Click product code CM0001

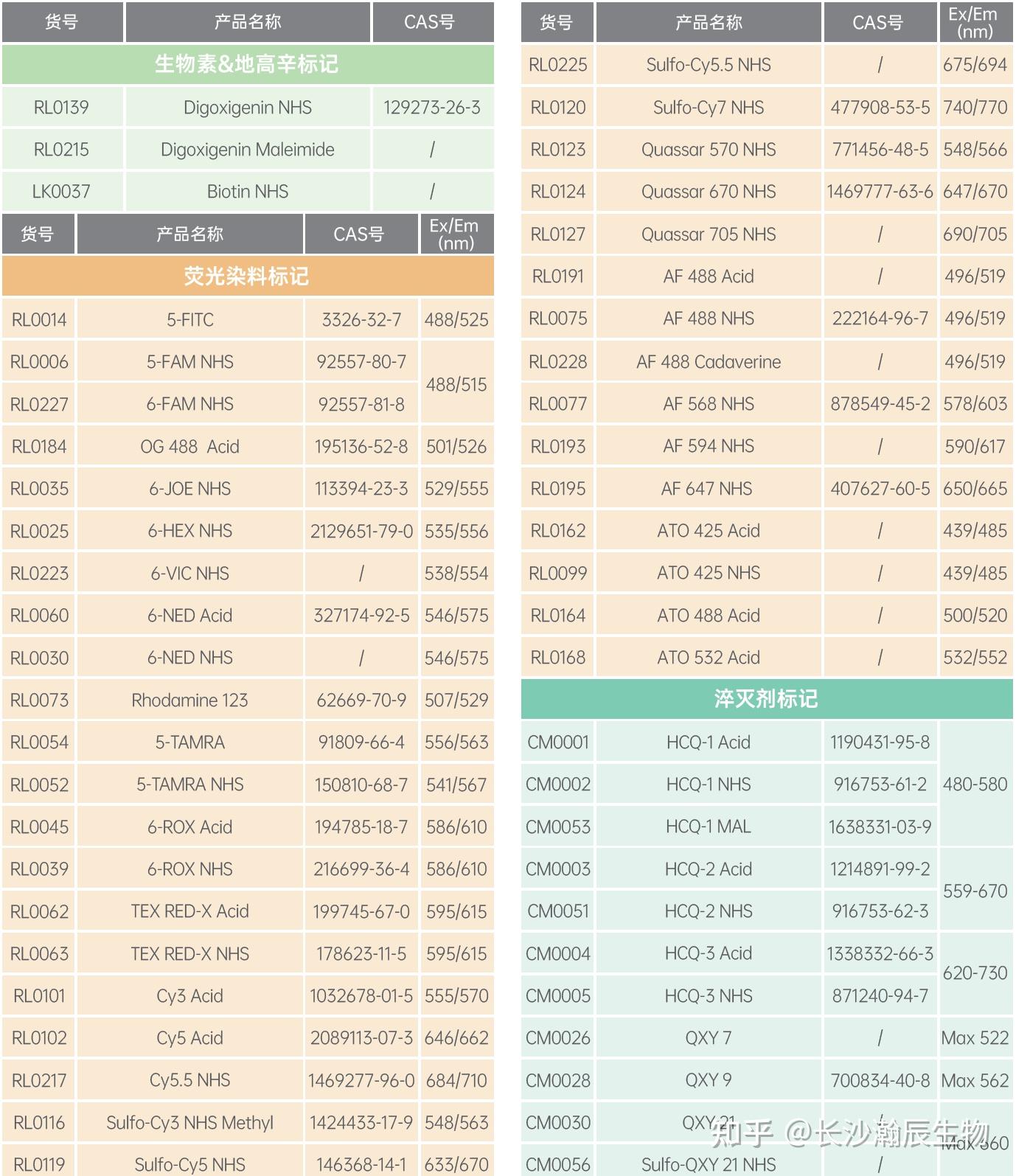pos(558,742)
